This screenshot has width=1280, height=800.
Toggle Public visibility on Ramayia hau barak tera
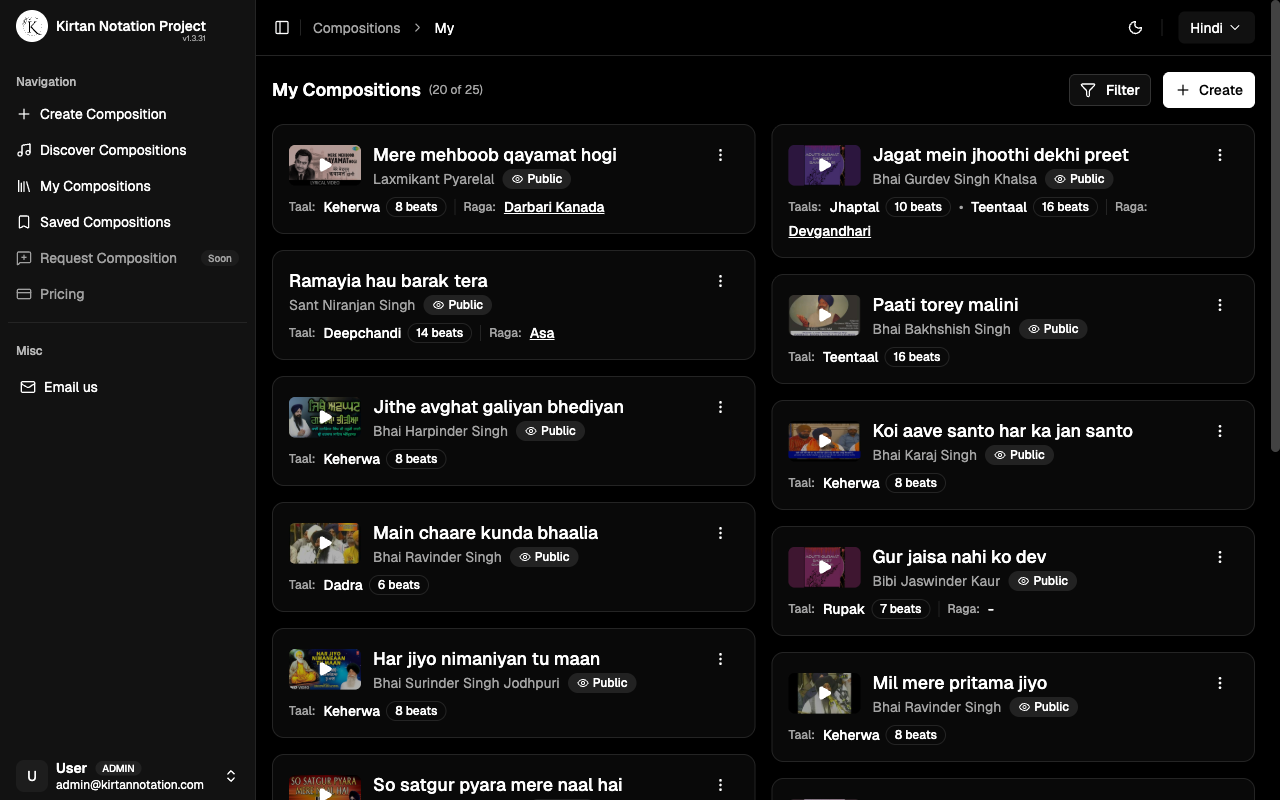[x=458, y=305]
